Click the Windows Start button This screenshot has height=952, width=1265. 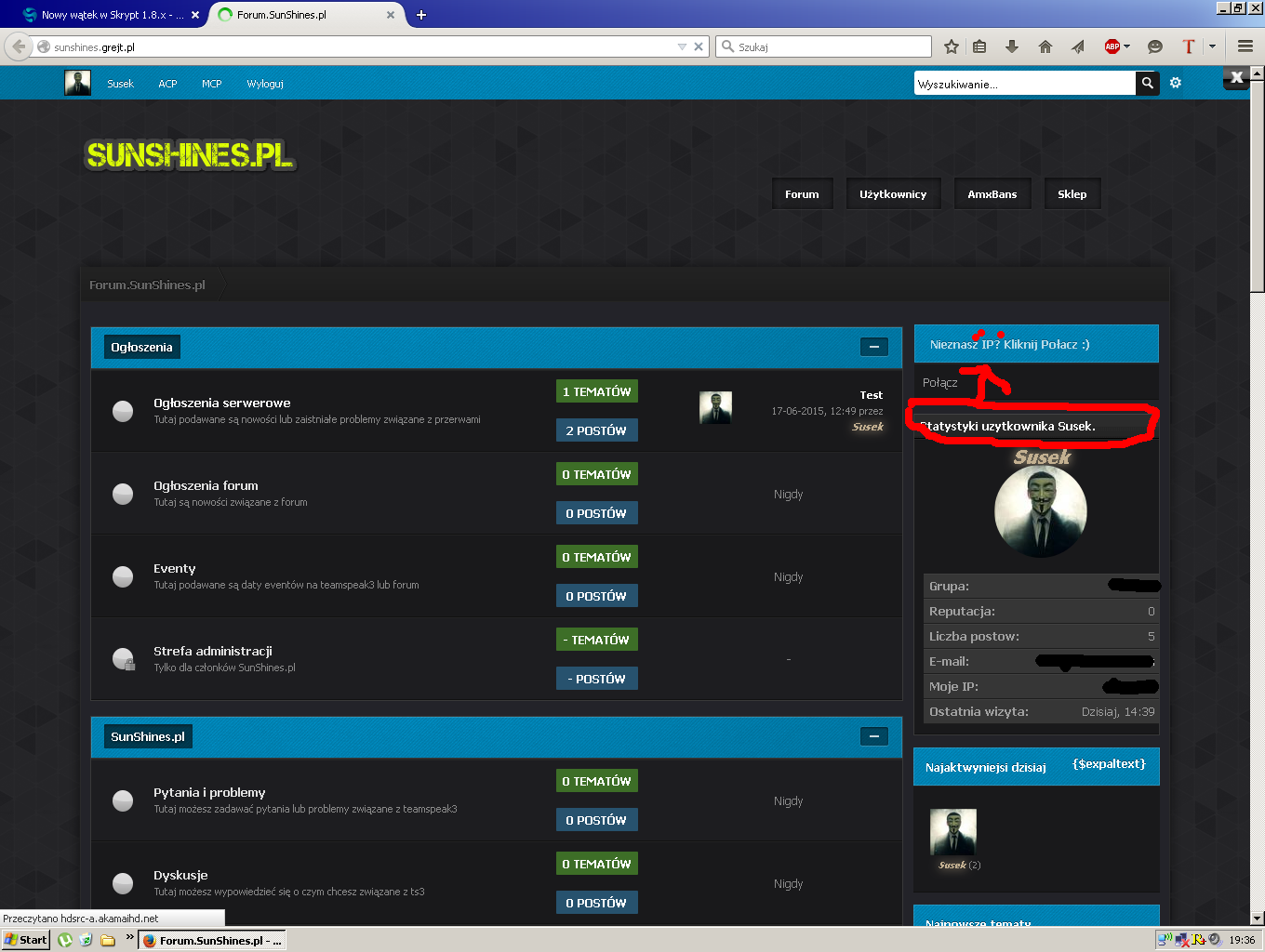tap(25, 940)
